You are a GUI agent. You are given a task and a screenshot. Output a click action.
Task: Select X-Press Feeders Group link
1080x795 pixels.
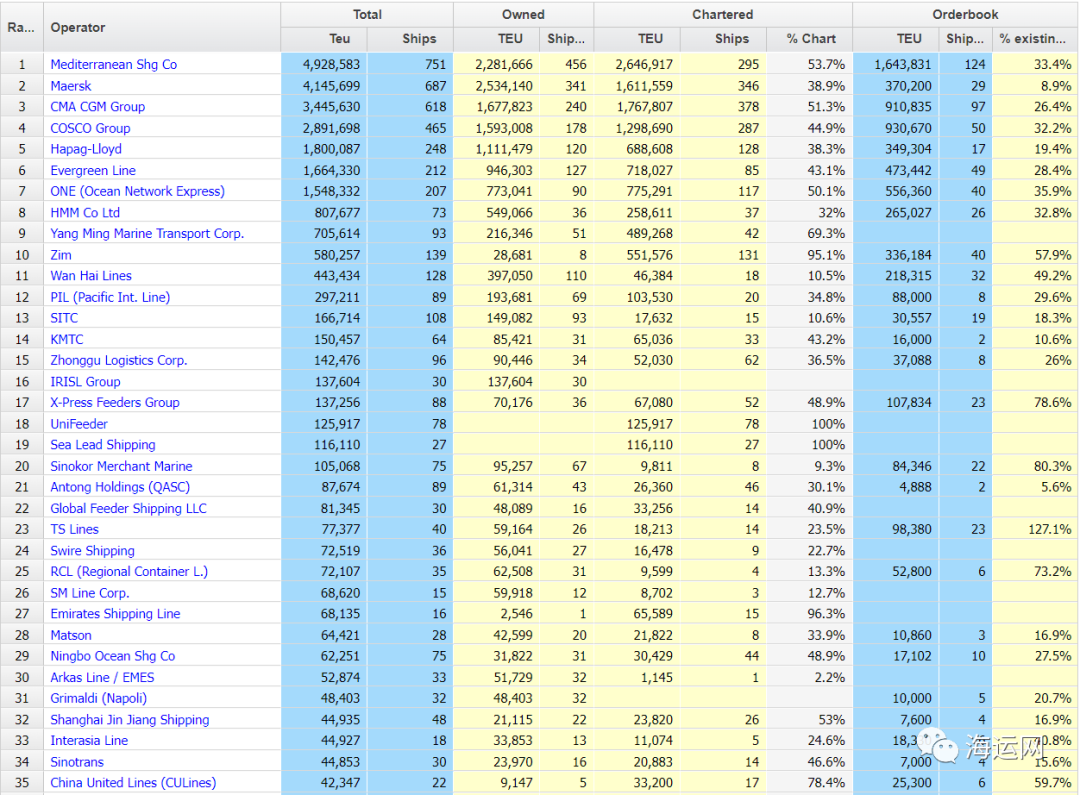(x=114, y=402)
